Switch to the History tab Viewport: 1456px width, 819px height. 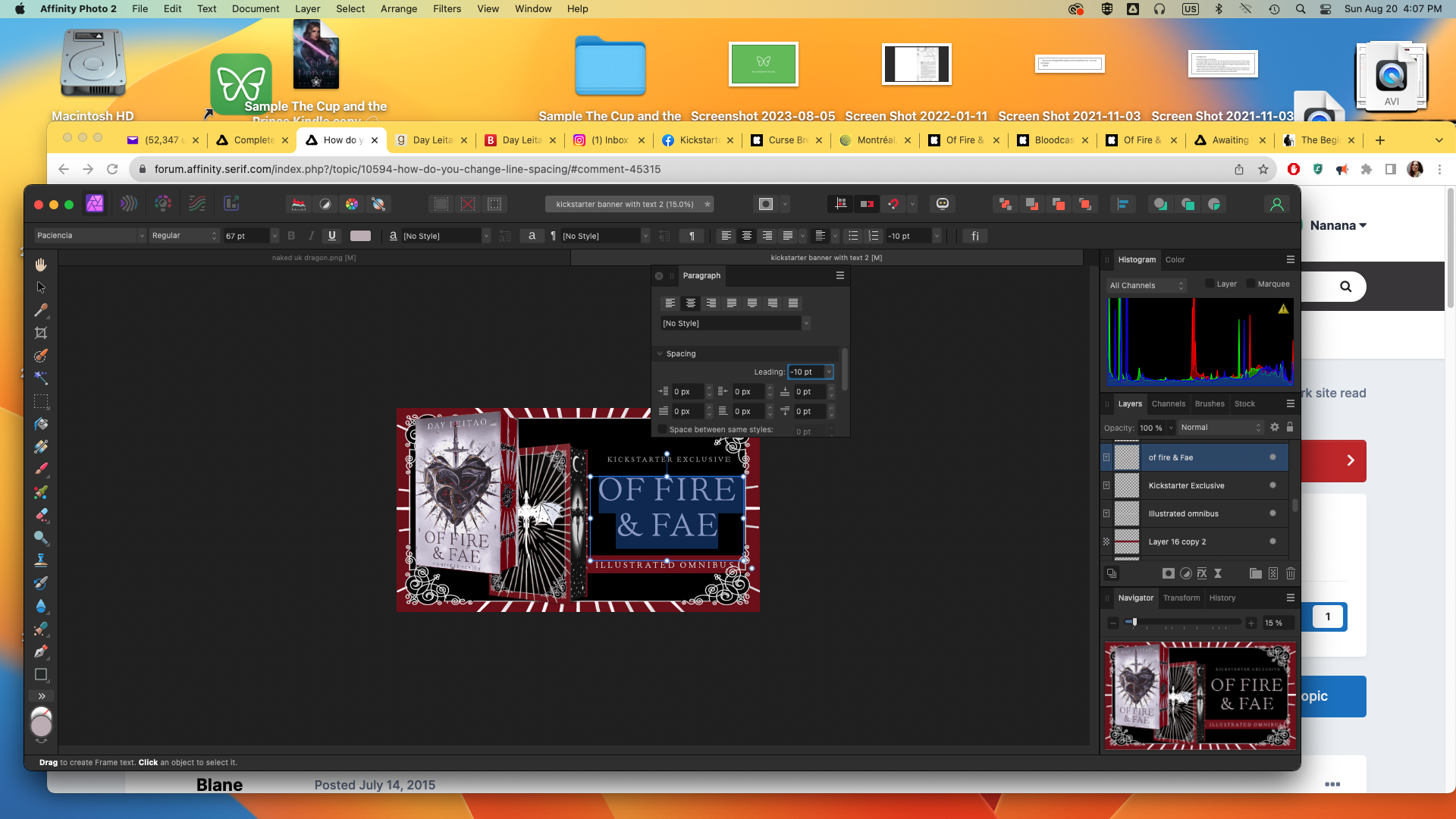(x=1222, y=598)
